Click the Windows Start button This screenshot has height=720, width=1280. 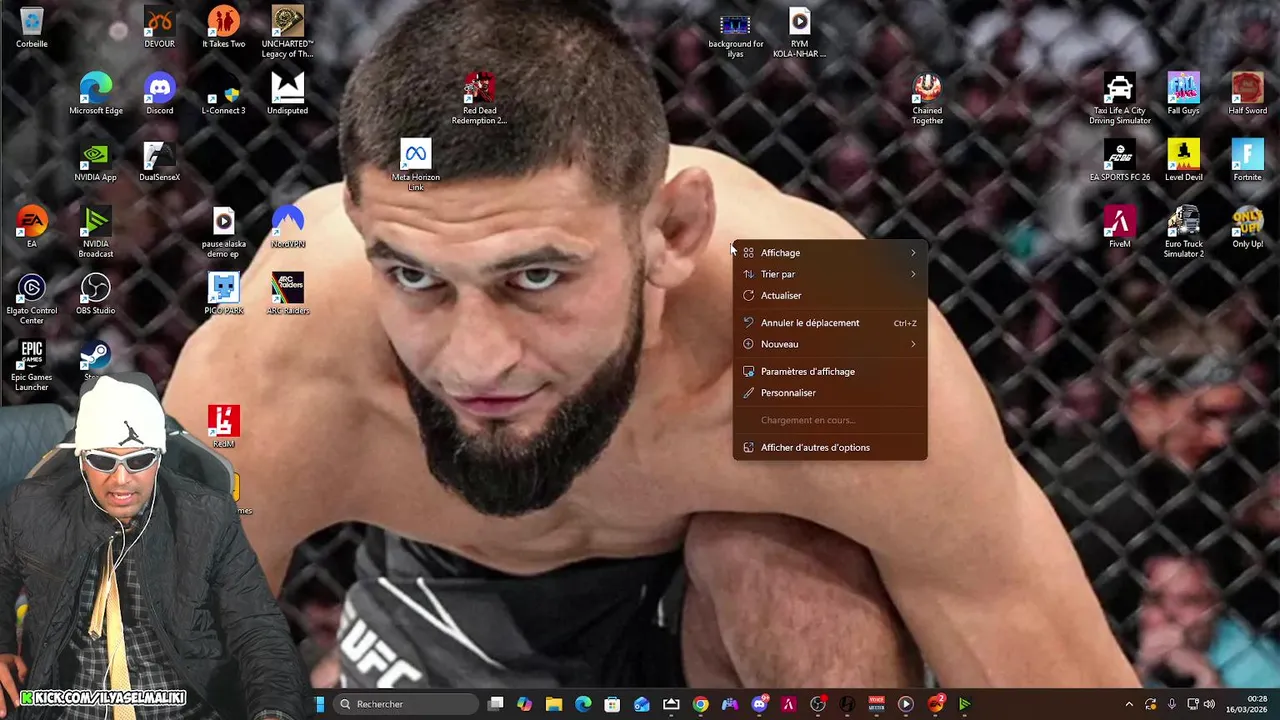pos(320,704)
